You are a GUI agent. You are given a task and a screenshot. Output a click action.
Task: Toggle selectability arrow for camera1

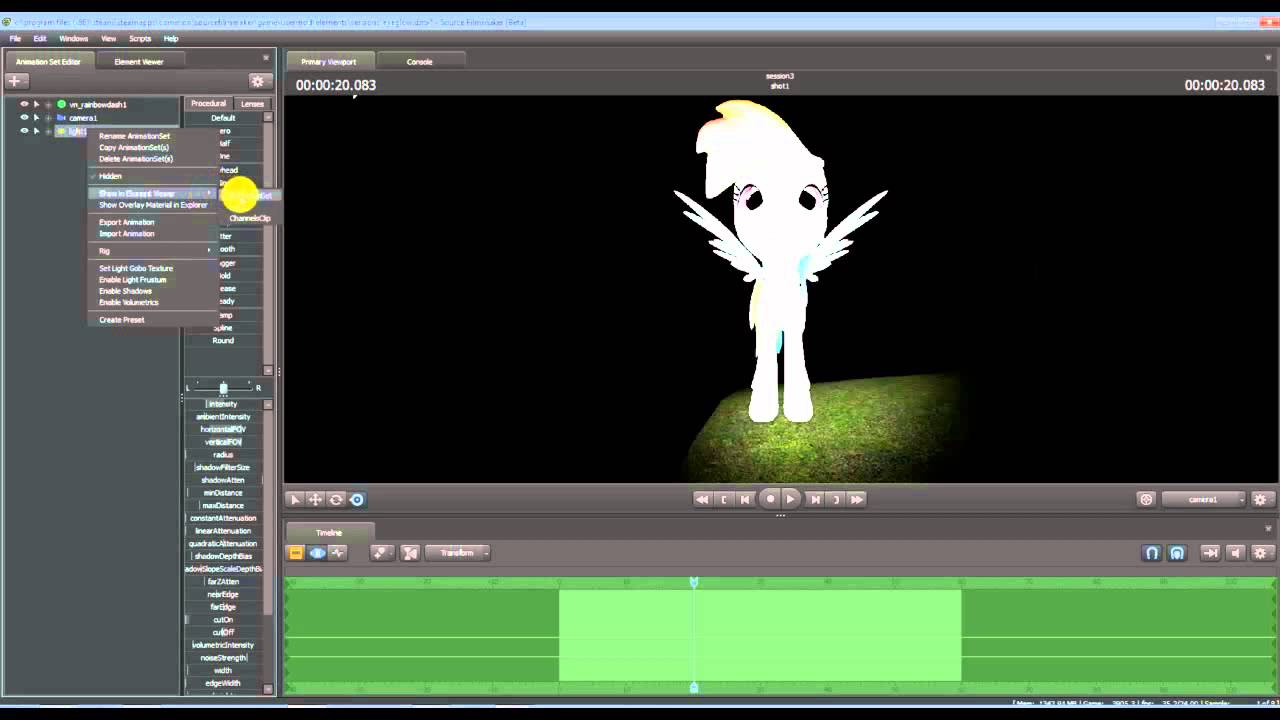tap(36, 117)
